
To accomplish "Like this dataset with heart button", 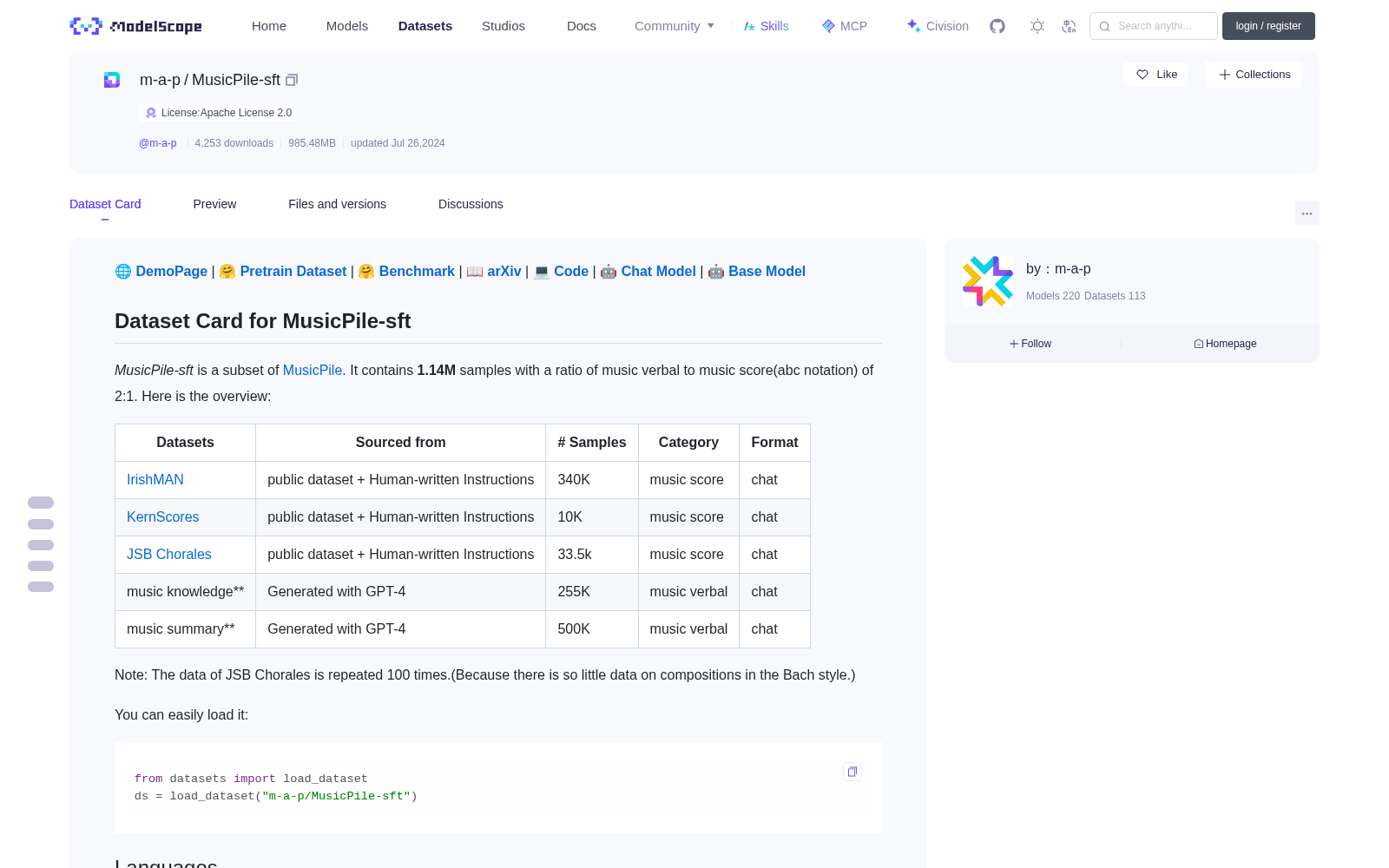I will click(x=1156, y=75).
